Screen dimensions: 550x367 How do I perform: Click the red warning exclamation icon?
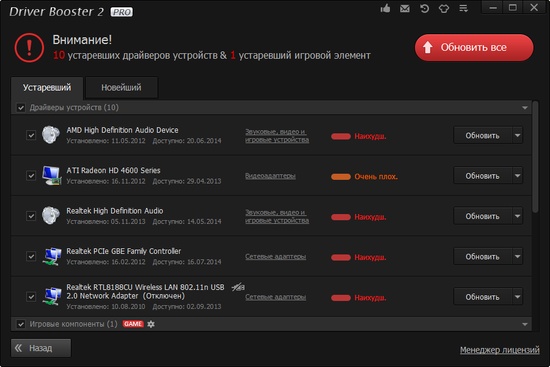29,48
